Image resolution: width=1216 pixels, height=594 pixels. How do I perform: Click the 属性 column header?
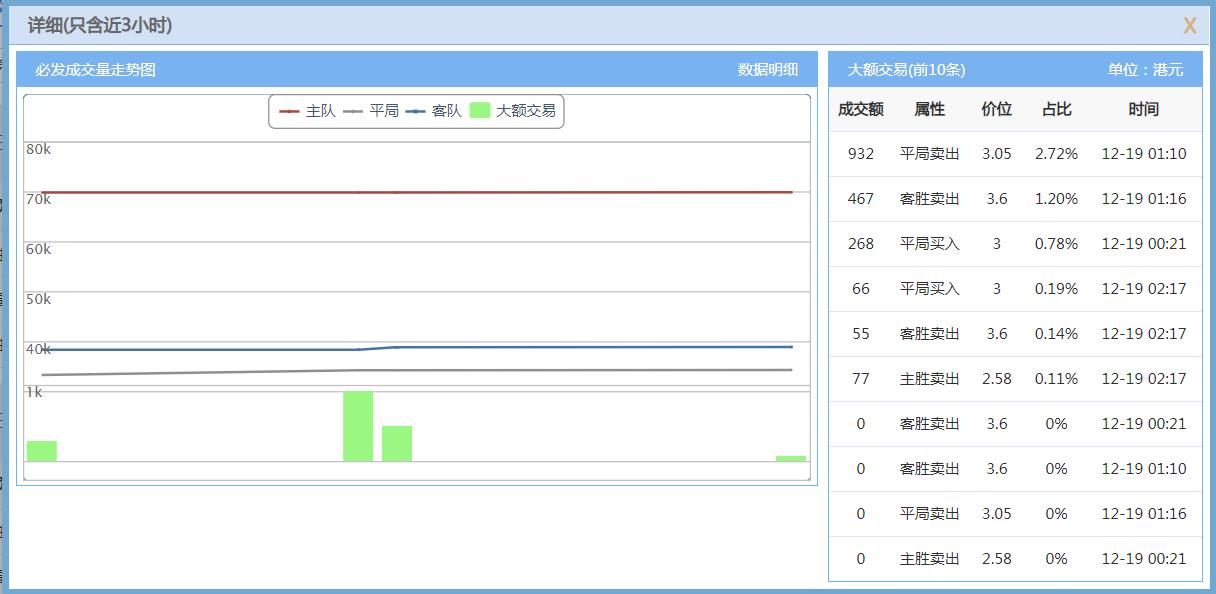pos(927,109)
